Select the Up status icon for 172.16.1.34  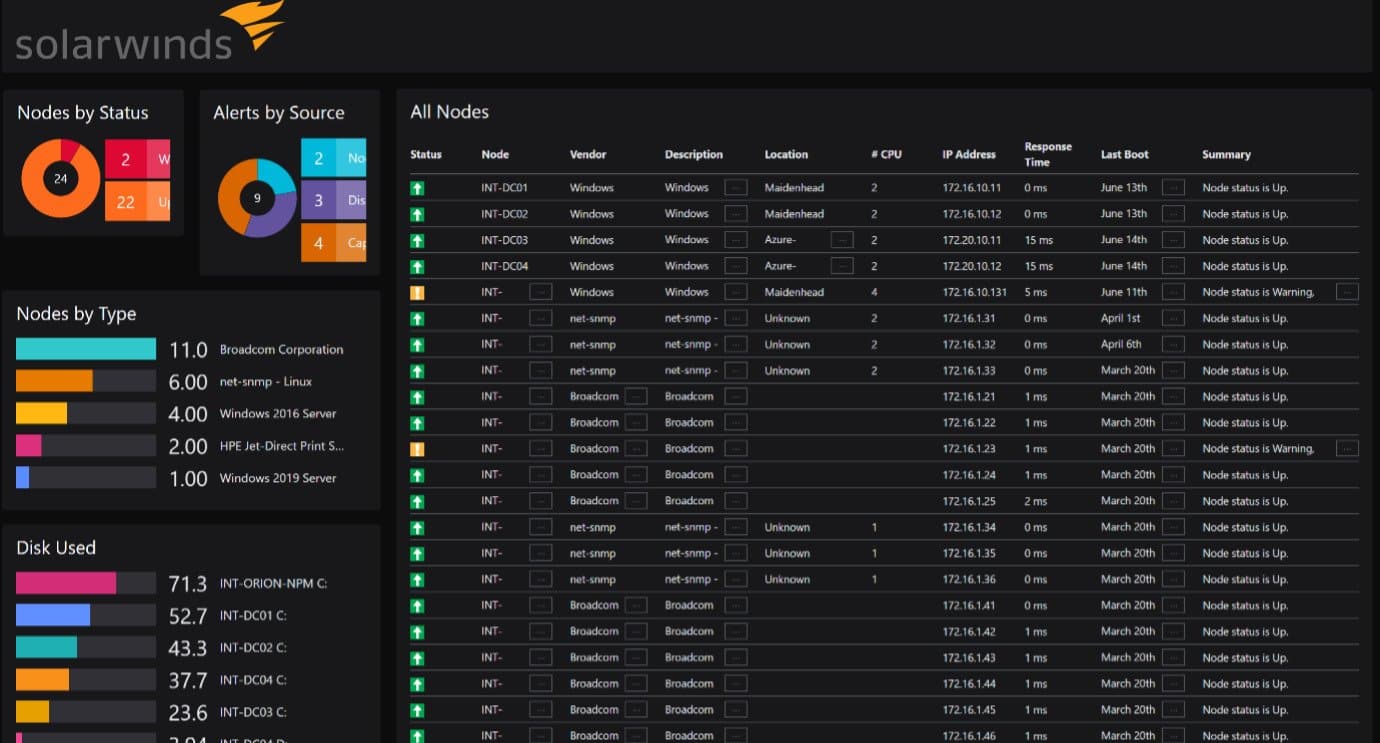[x=417, y=527]
